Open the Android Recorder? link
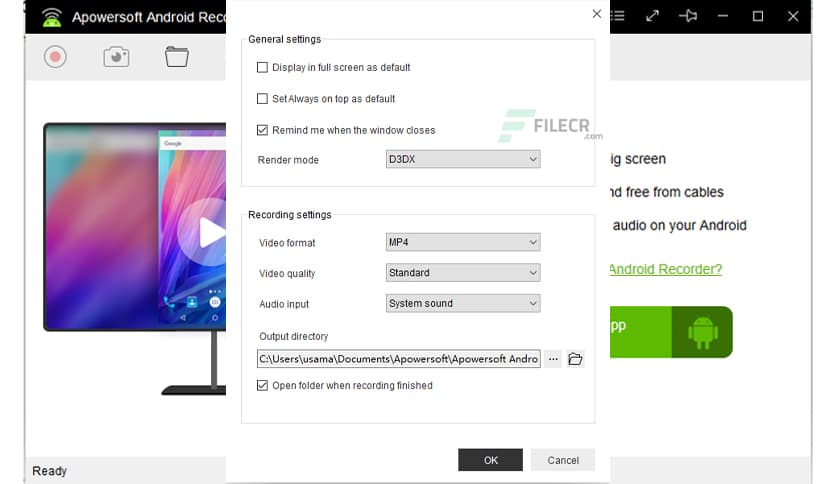 click(x=666, y=269)
